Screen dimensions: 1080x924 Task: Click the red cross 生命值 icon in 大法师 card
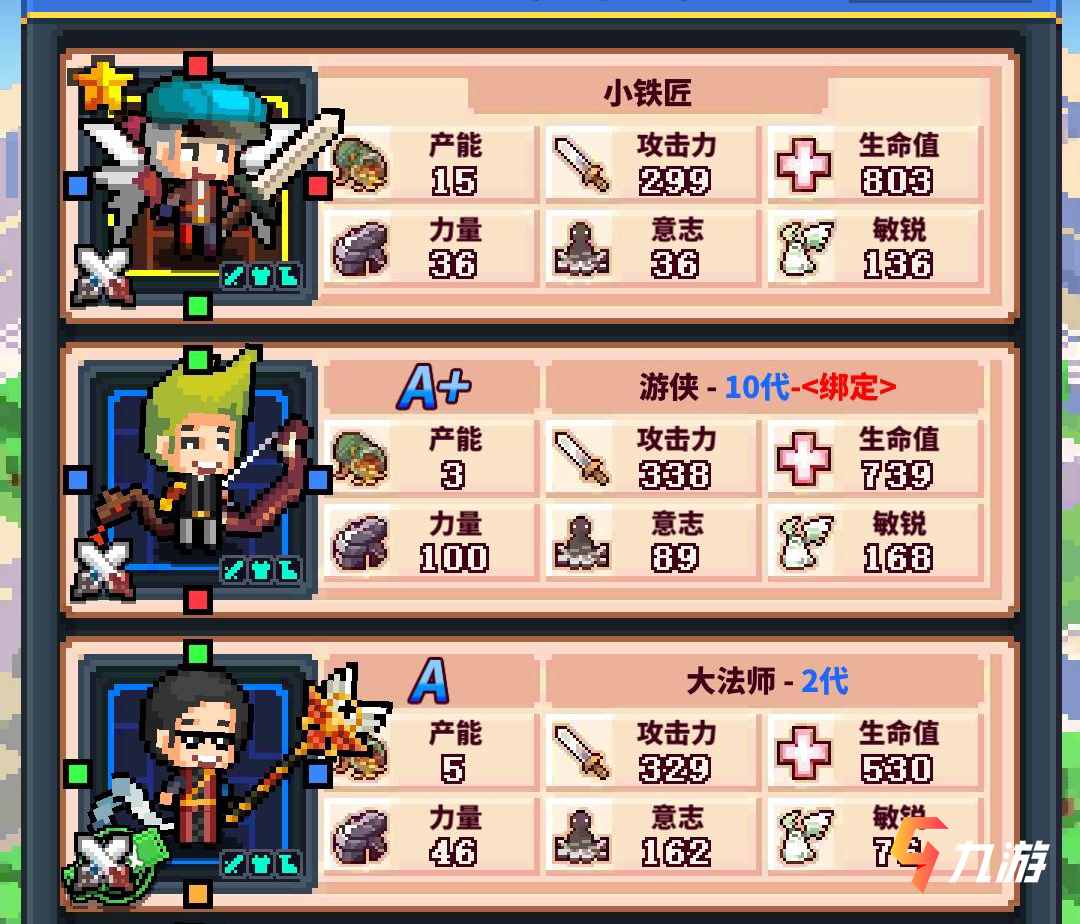pyautogui.click(x=803, y=752)
